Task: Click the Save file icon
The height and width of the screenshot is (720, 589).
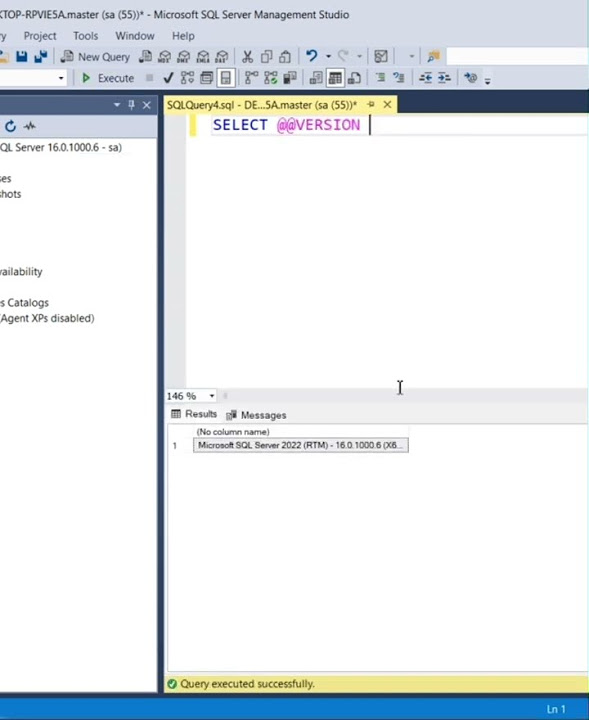Action: coord(22,56)
